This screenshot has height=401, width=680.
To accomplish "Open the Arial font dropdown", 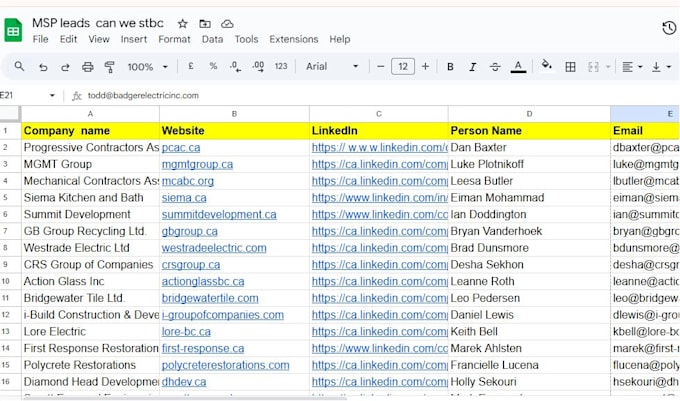I will (x=332, y=66).
